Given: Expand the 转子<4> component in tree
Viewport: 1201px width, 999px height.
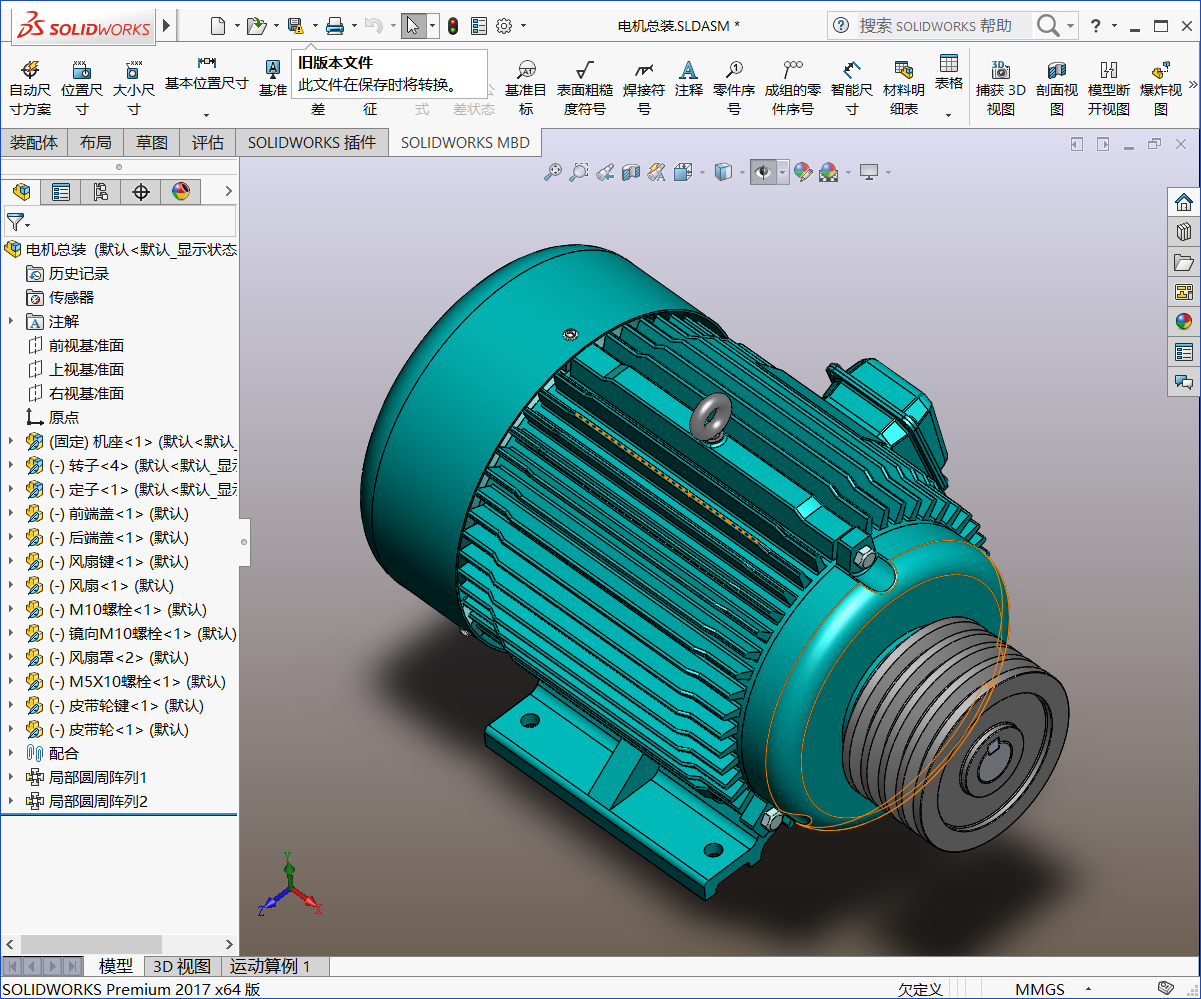Looking at the screenshot, I should (11, 465).
